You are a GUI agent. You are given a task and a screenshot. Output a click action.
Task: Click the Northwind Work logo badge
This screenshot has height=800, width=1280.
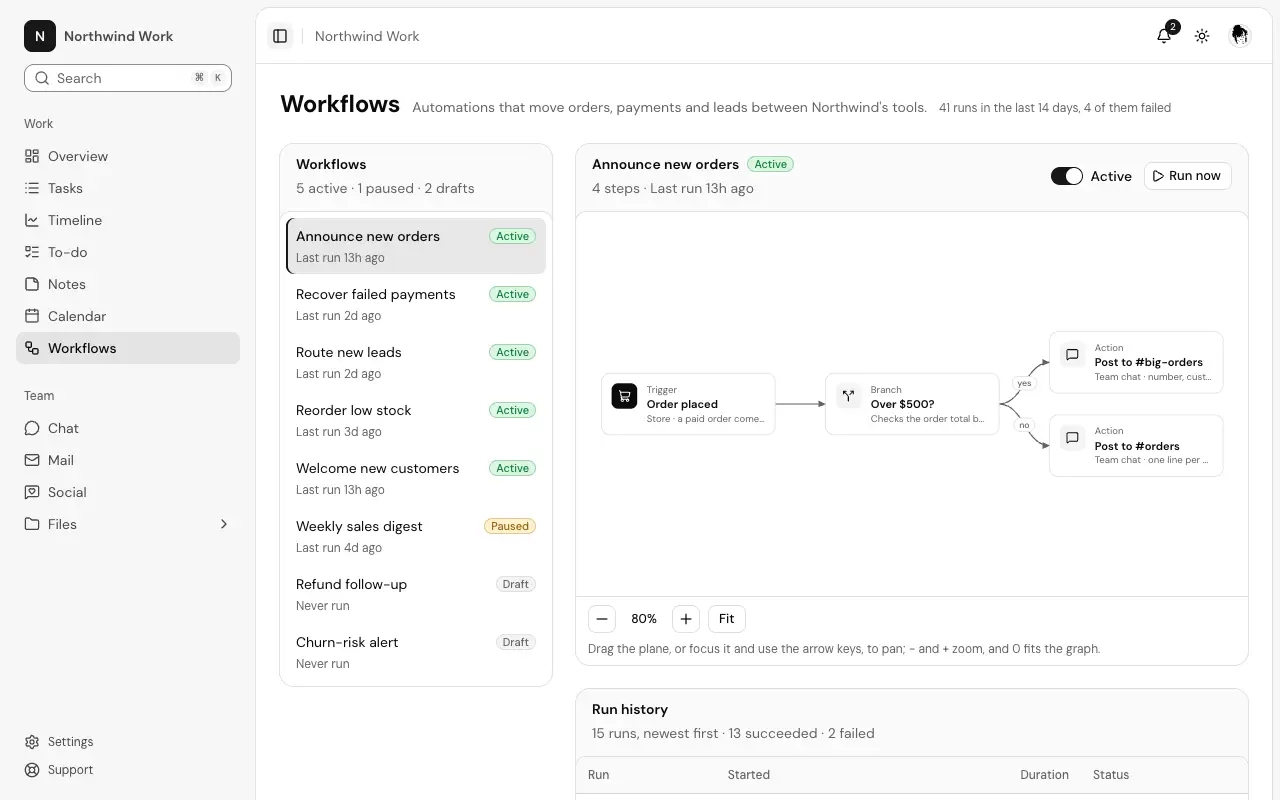point(40,36)
